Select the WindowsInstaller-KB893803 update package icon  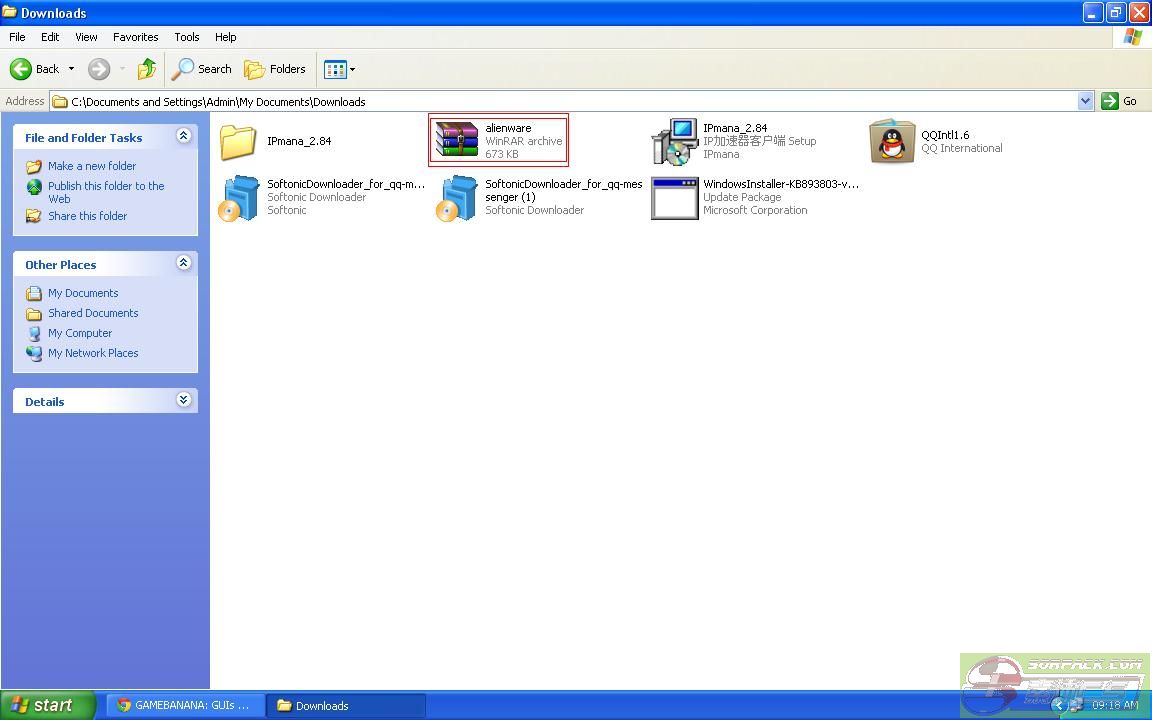pos(674,198)
